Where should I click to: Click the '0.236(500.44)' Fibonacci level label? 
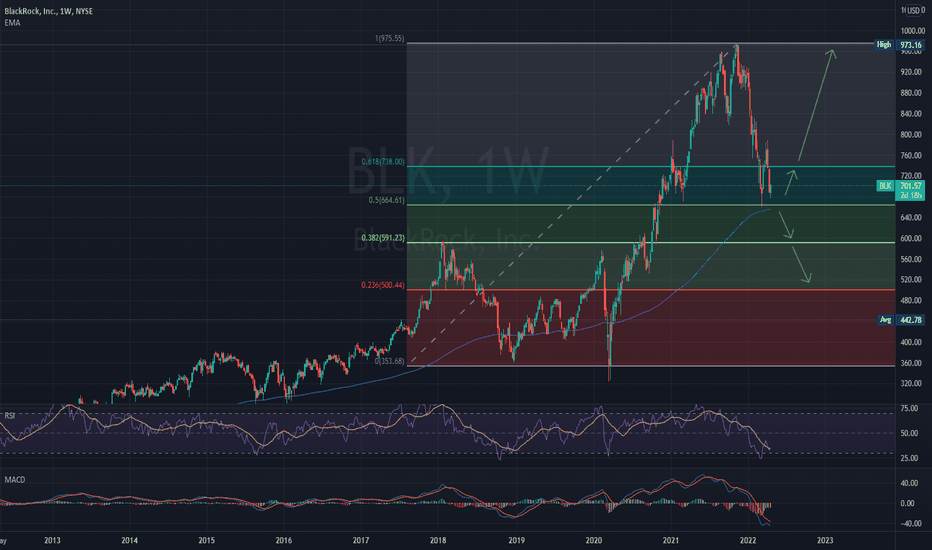383,285
